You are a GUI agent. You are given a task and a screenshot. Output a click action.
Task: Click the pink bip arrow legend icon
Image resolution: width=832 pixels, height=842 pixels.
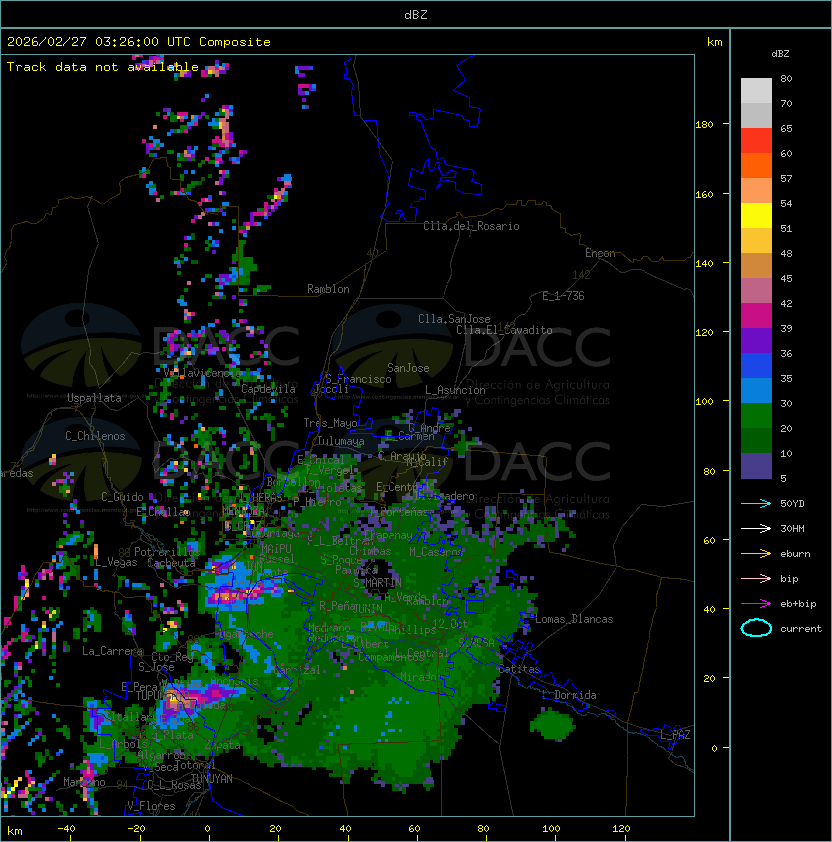click(756, 578)
